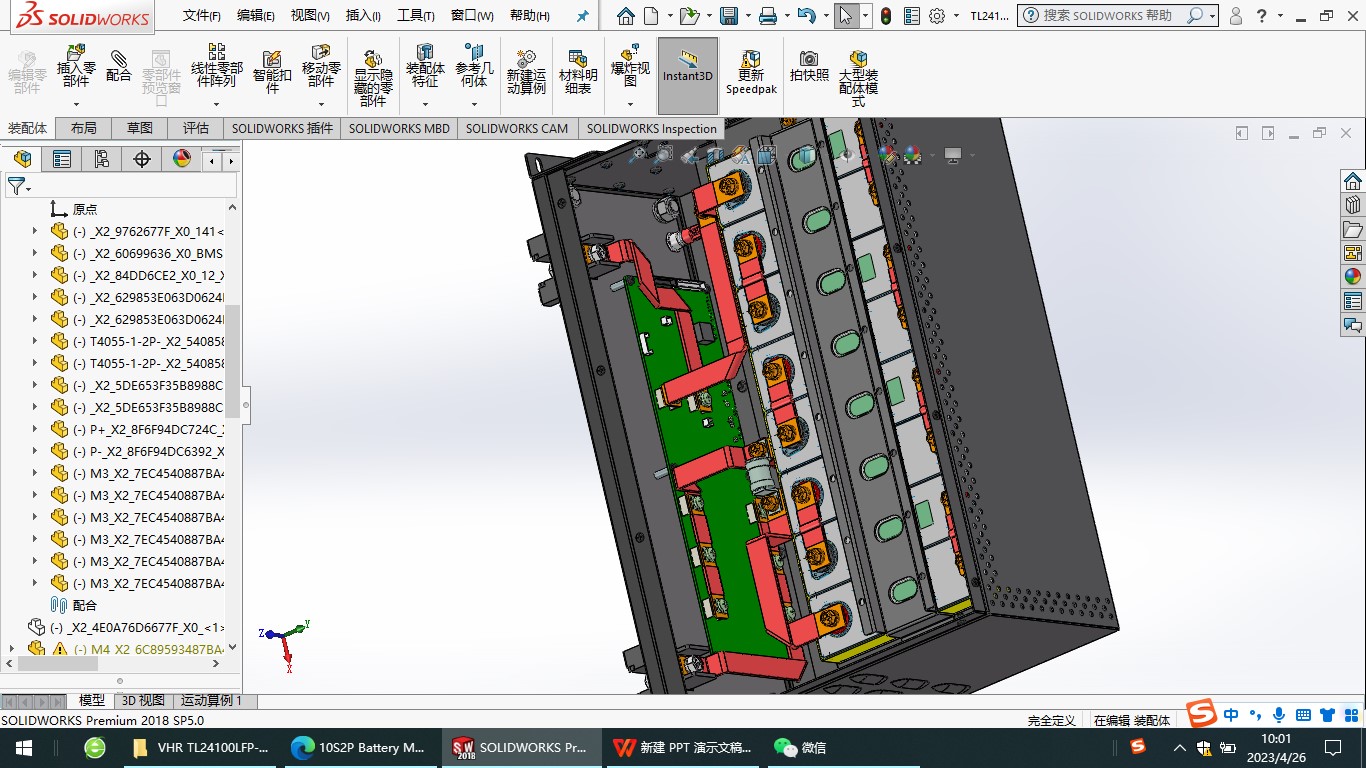
Task: Click the SOLIDWORKS help search field
Action: pyautogui.click(x=1107, y=16)
